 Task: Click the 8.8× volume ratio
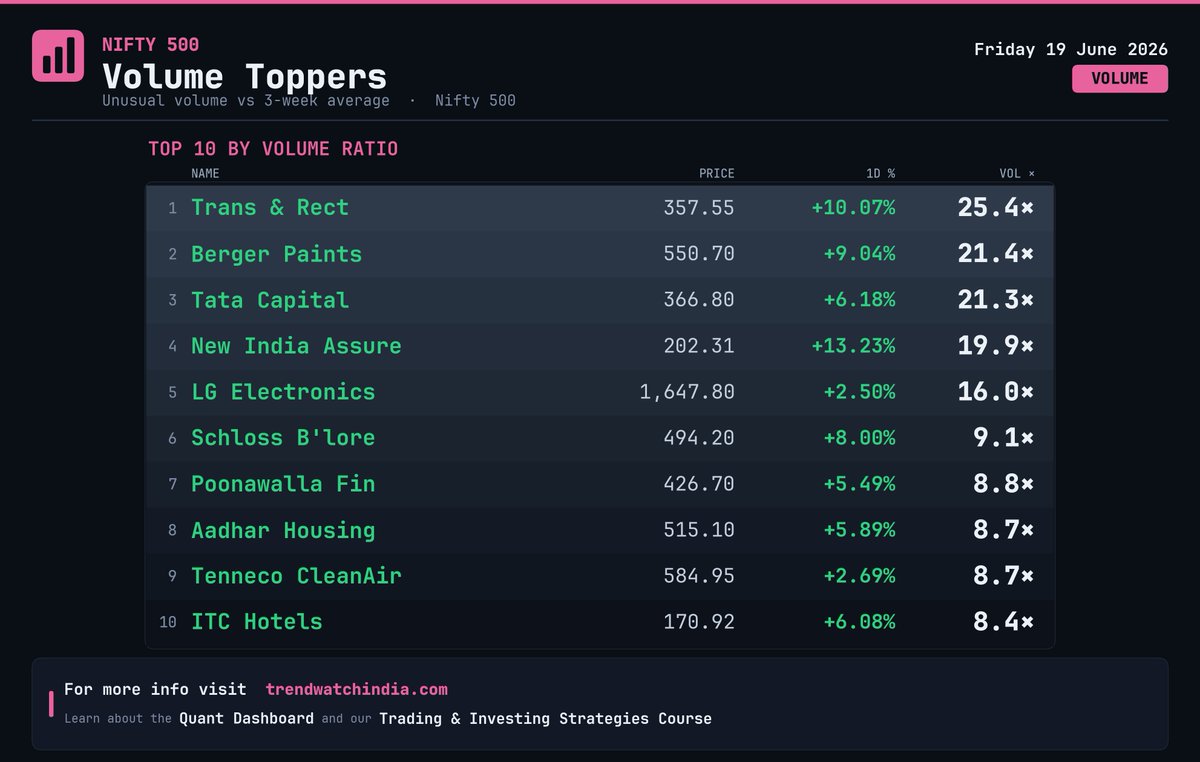(1003, 484)
